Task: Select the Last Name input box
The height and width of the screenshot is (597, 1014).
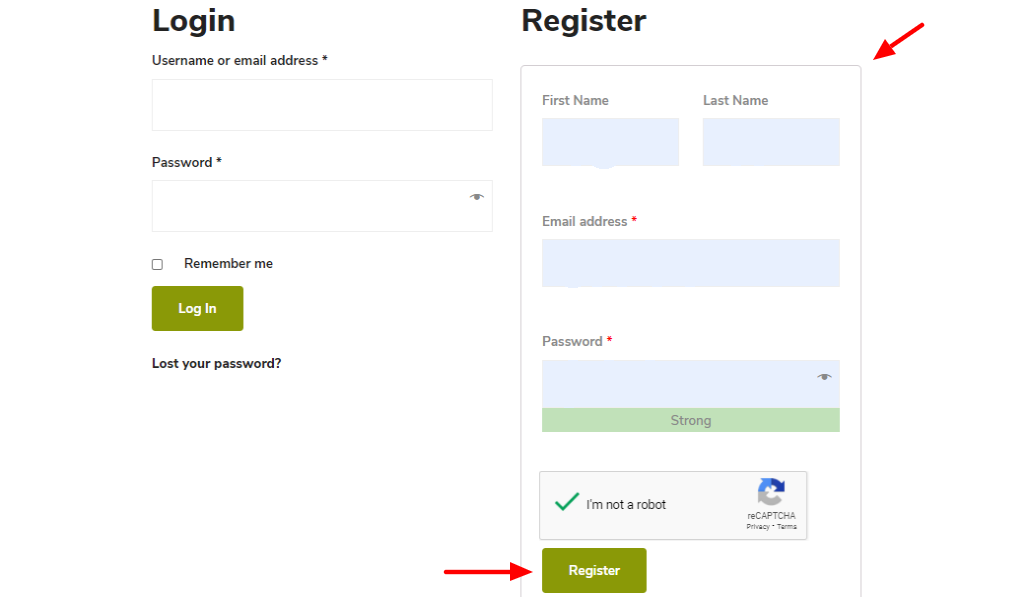Action: pos(771,142)
